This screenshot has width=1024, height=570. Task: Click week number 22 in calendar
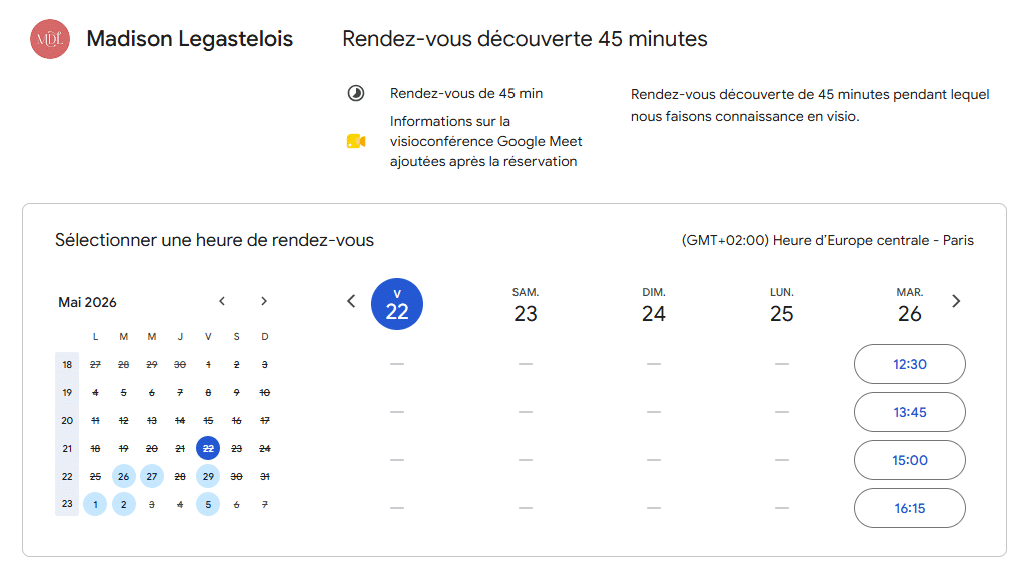(x=67, y=477)
